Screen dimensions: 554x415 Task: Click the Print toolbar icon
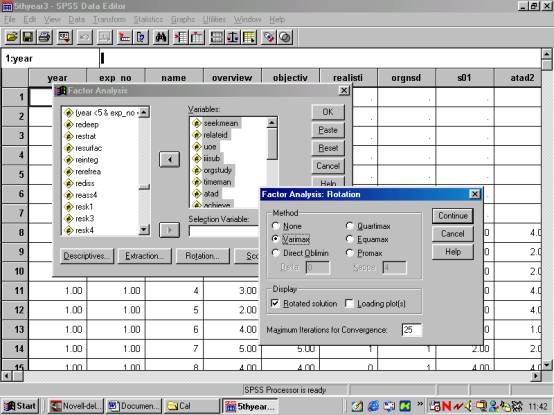point(45,37)
